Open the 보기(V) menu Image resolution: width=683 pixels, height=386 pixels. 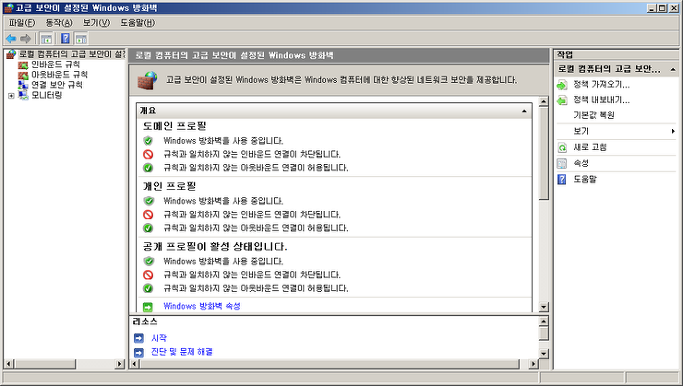[x=96, y=23]
